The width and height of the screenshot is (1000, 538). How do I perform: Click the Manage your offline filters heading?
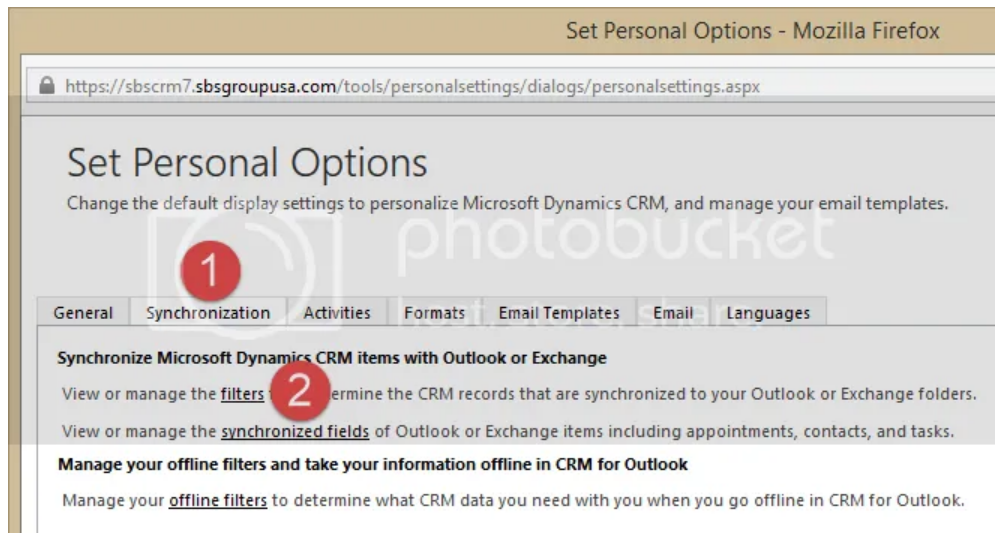372,464
